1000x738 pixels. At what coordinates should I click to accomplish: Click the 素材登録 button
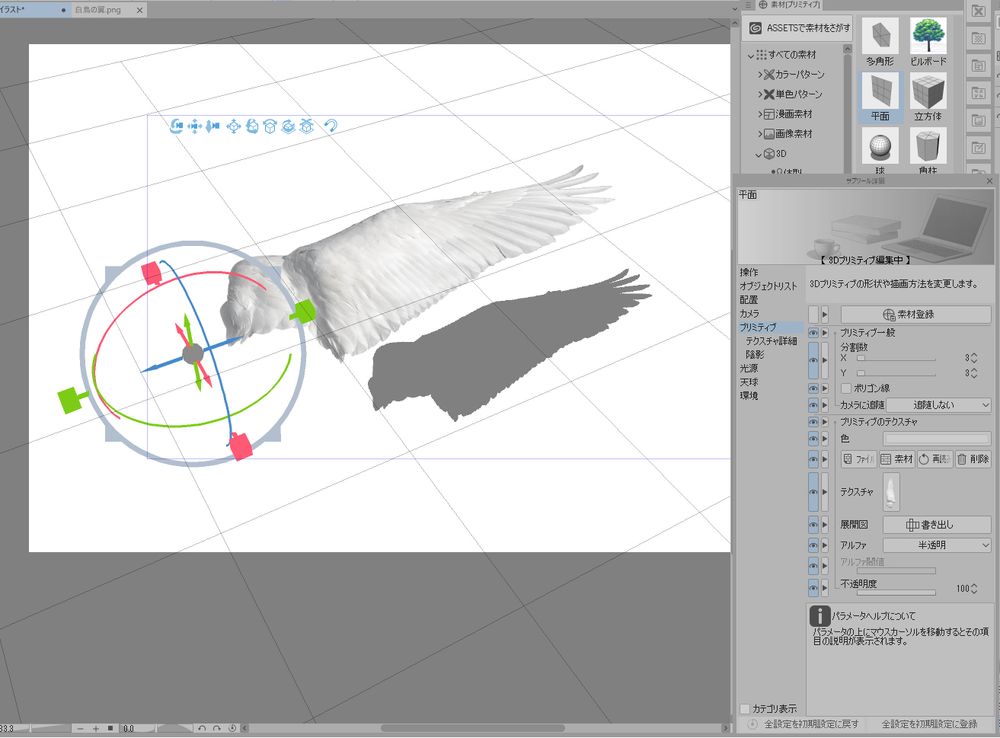click(x=914, y=315)
